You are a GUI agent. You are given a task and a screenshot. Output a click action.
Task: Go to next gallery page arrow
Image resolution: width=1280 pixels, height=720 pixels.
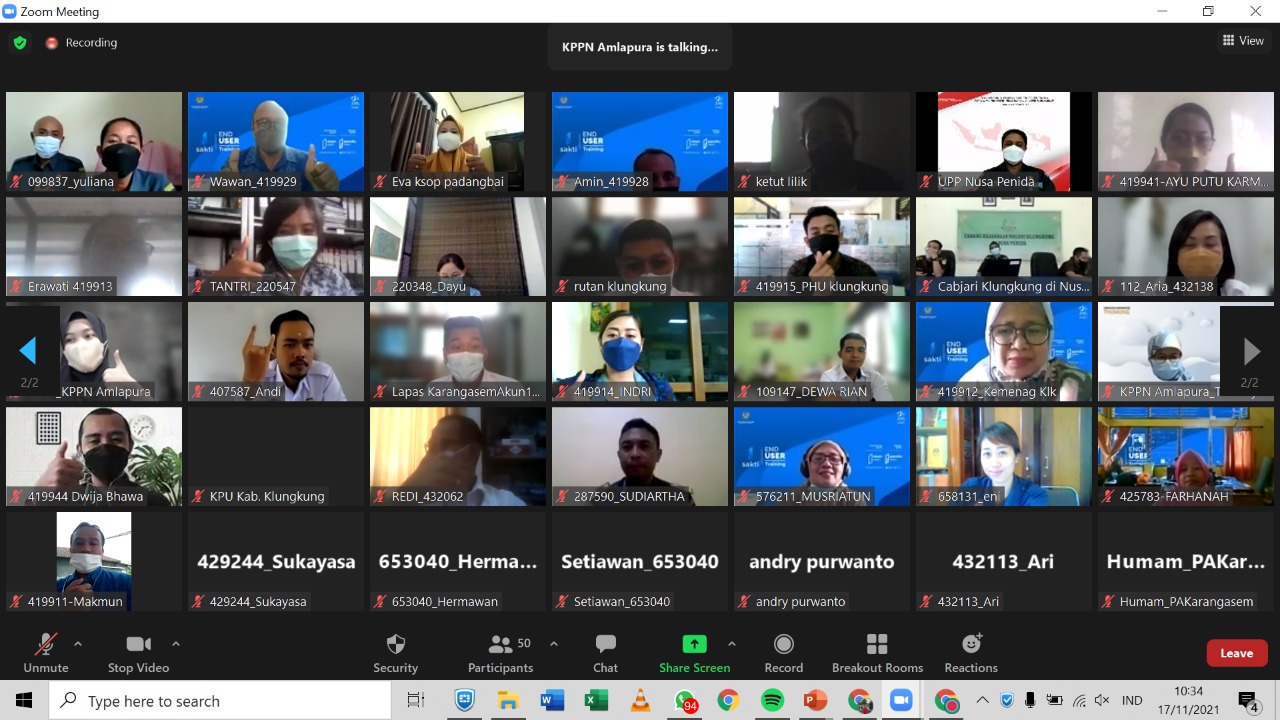[x=1251, y=351]
